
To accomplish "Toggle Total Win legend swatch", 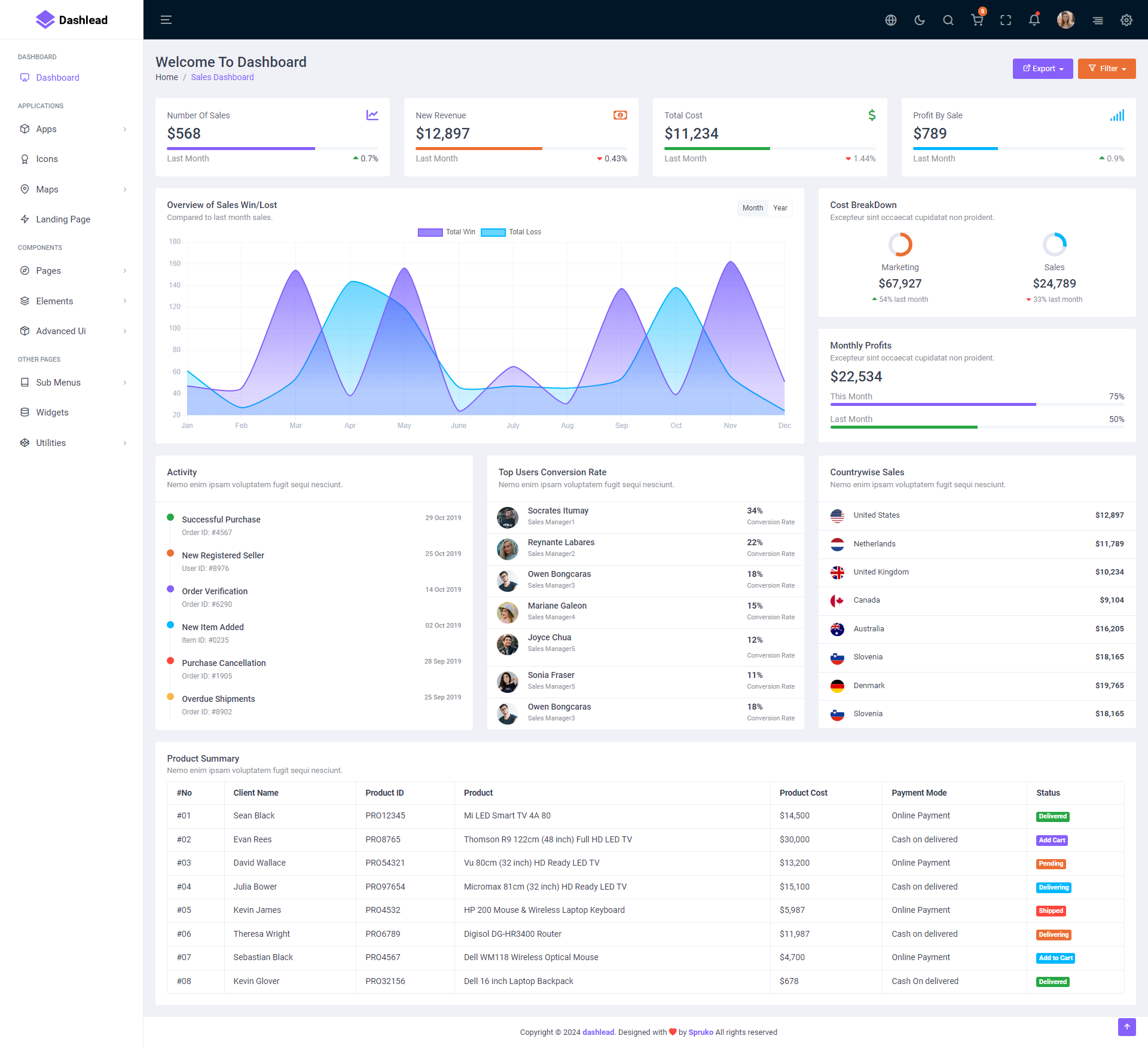I will point(430,233).
